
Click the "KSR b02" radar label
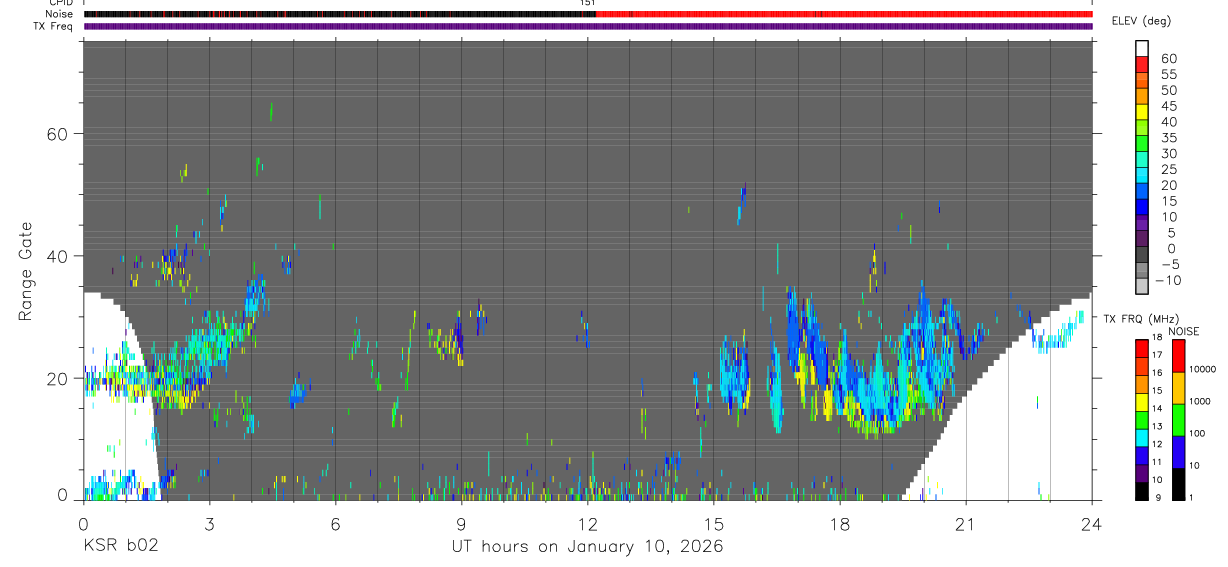tap(120, 546)
